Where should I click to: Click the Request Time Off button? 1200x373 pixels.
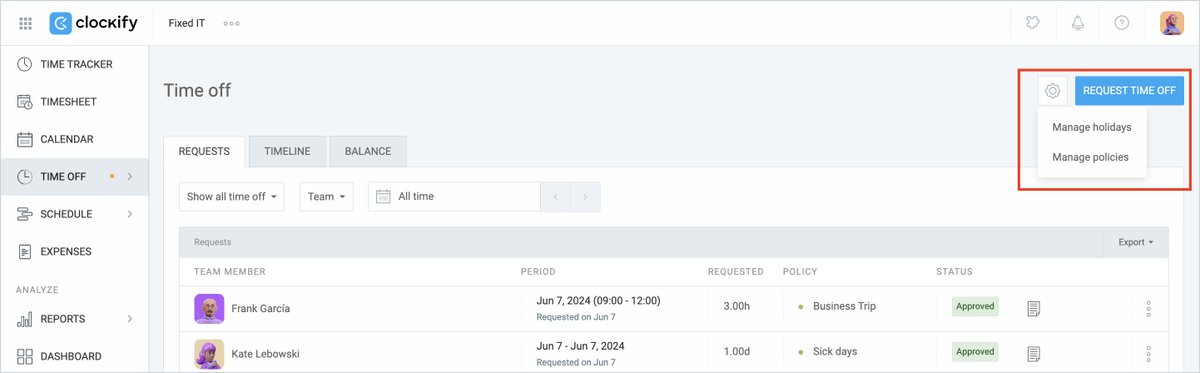pyautogui.click(x=1129, y=91)
